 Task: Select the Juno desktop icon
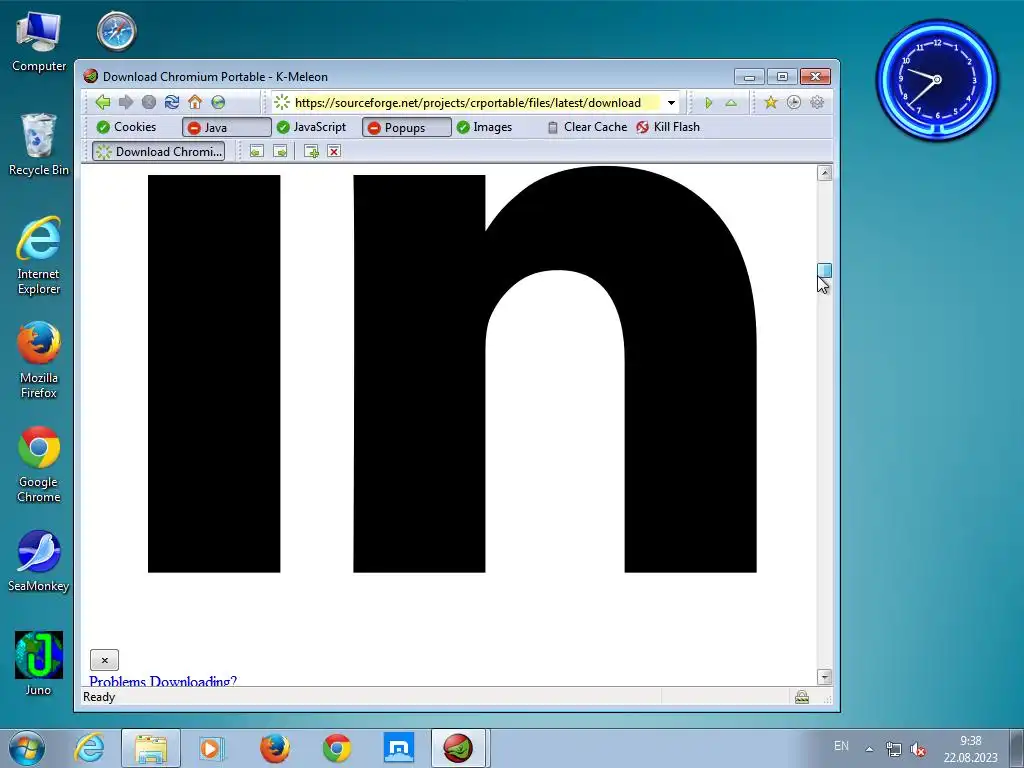tap(39, 664)
